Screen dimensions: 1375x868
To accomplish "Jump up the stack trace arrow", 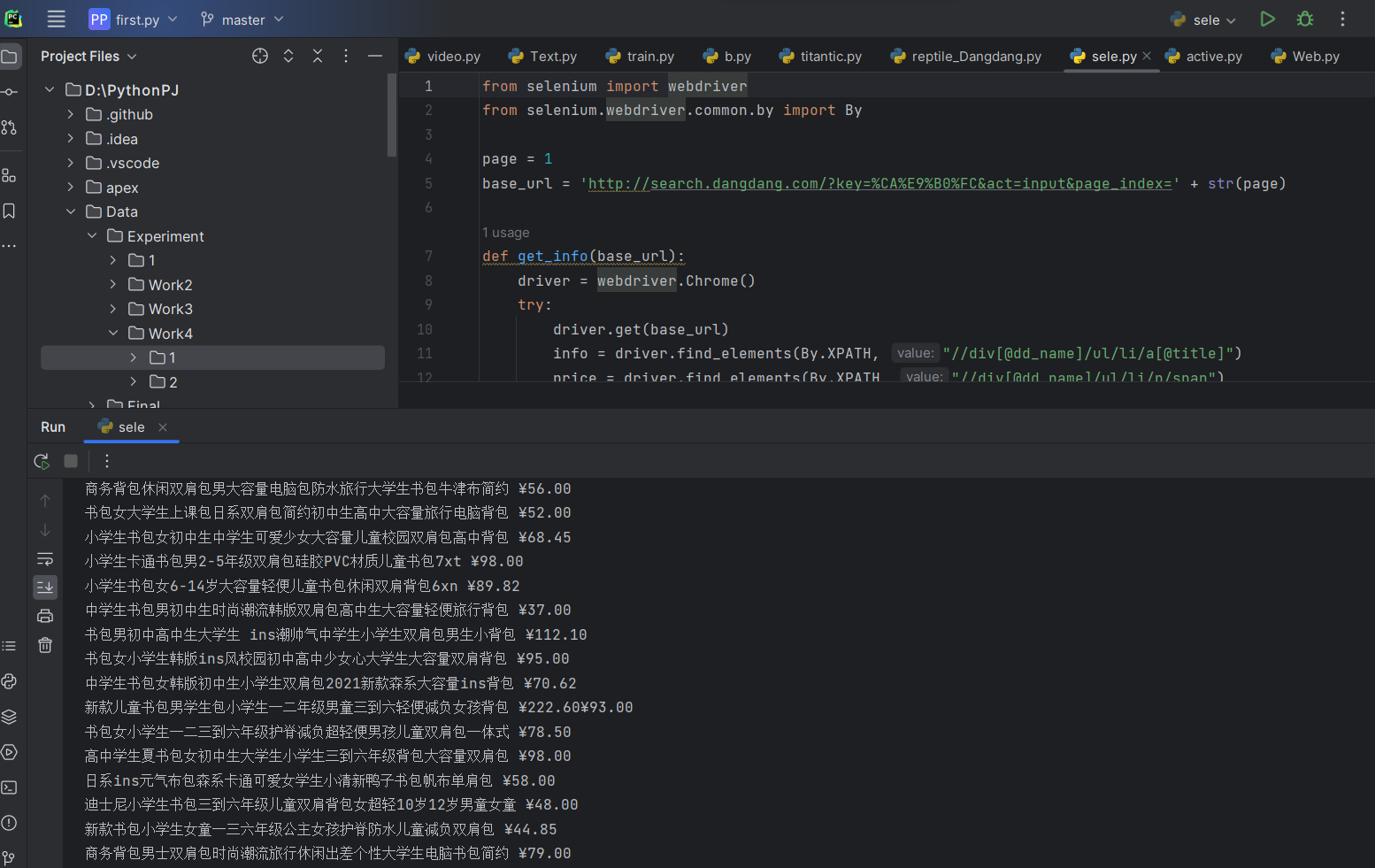I will click(x=45, y=501).
